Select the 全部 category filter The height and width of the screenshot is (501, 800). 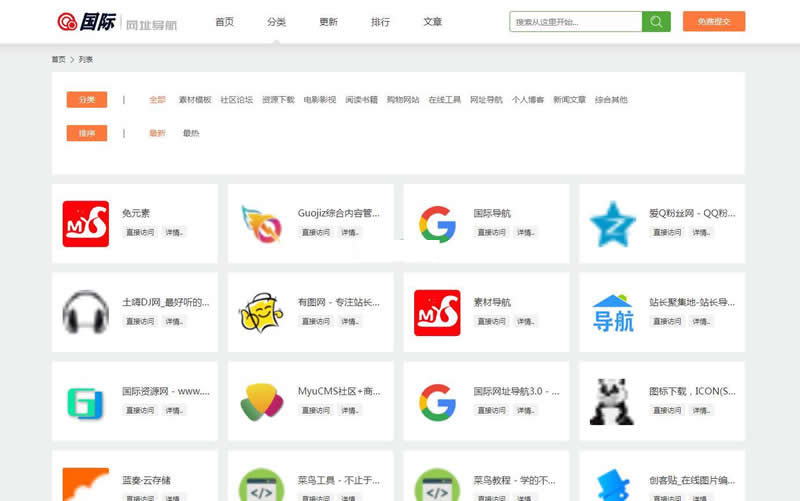click(157, 99)
